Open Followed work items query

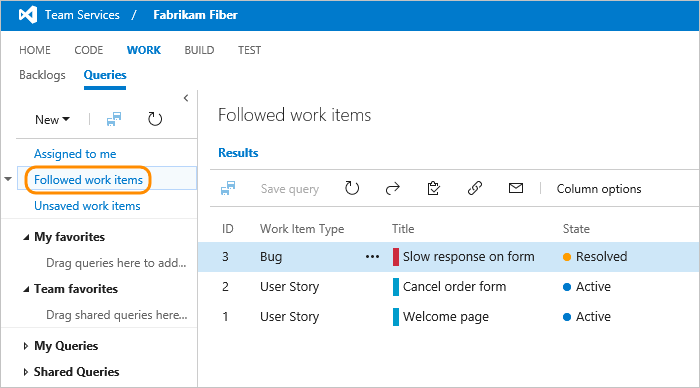[x=88, y=180]
